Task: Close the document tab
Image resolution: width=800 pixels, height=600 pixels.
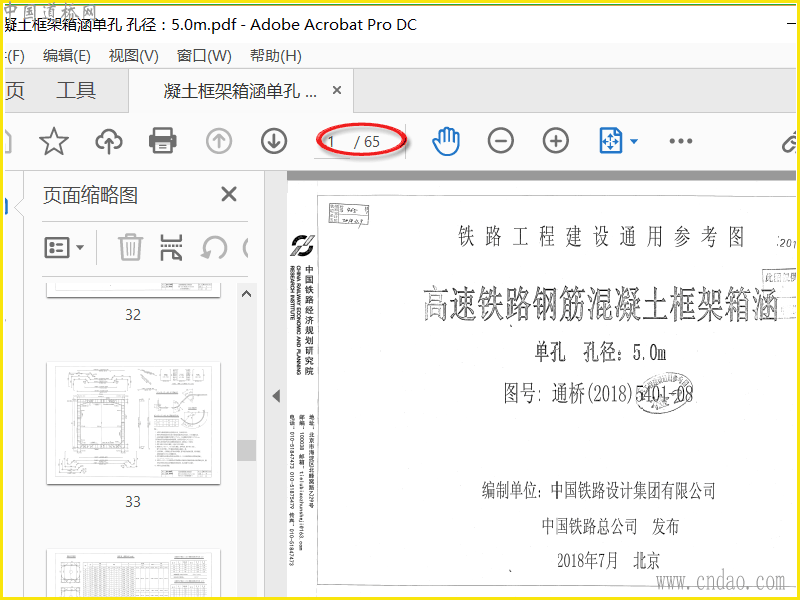Action: pyautogui.click(x=337, y=90)
